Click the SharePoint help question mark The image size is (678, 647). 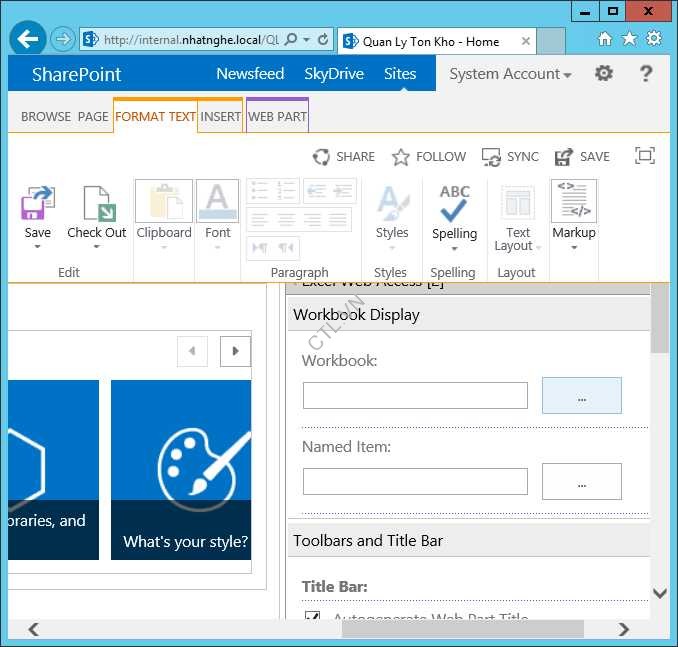point(646,74)
